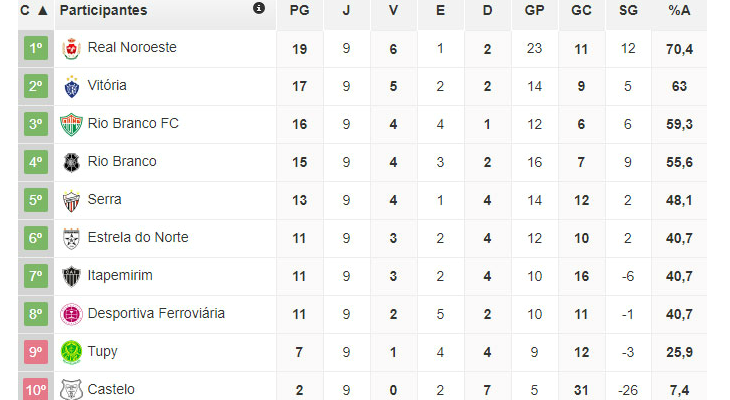Image resolution: width=730 pixels, height=400 pixels.
Task: Select the Castelo team name
Action: pos(111,389)
